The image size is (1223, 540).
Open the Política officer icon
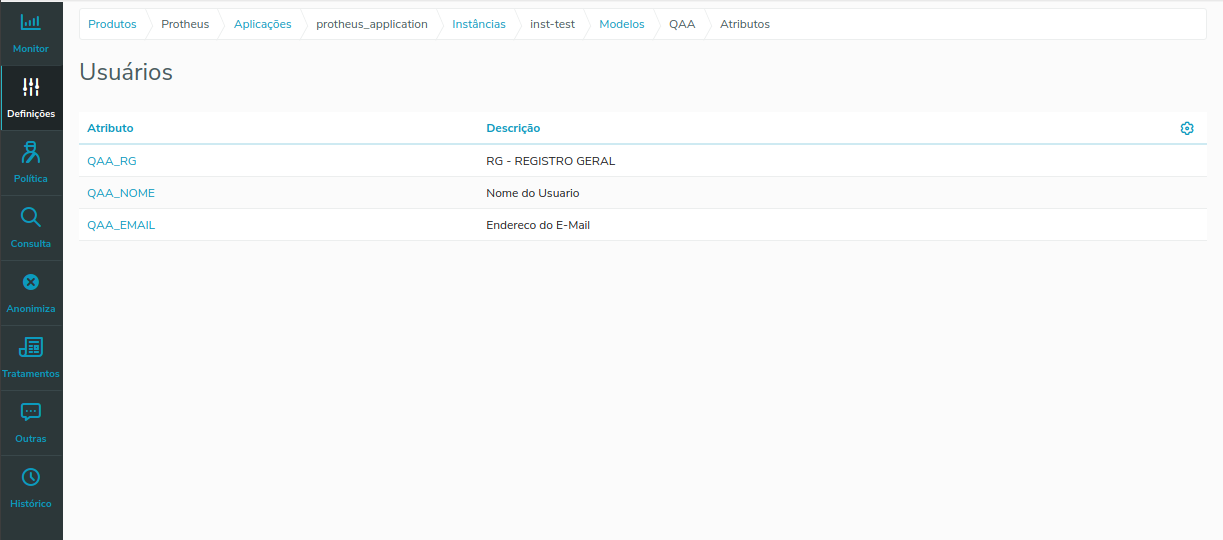[x=31, y=152]
